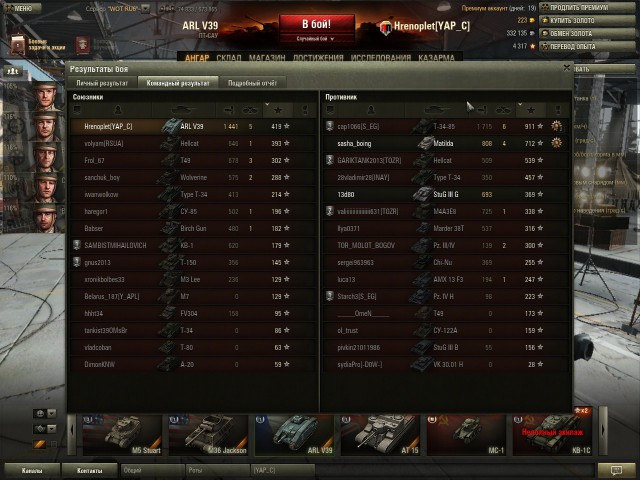This screenshot has height=480, width=640.
Task: Open the МАГАЗИН tab
Action: point(267,58)
